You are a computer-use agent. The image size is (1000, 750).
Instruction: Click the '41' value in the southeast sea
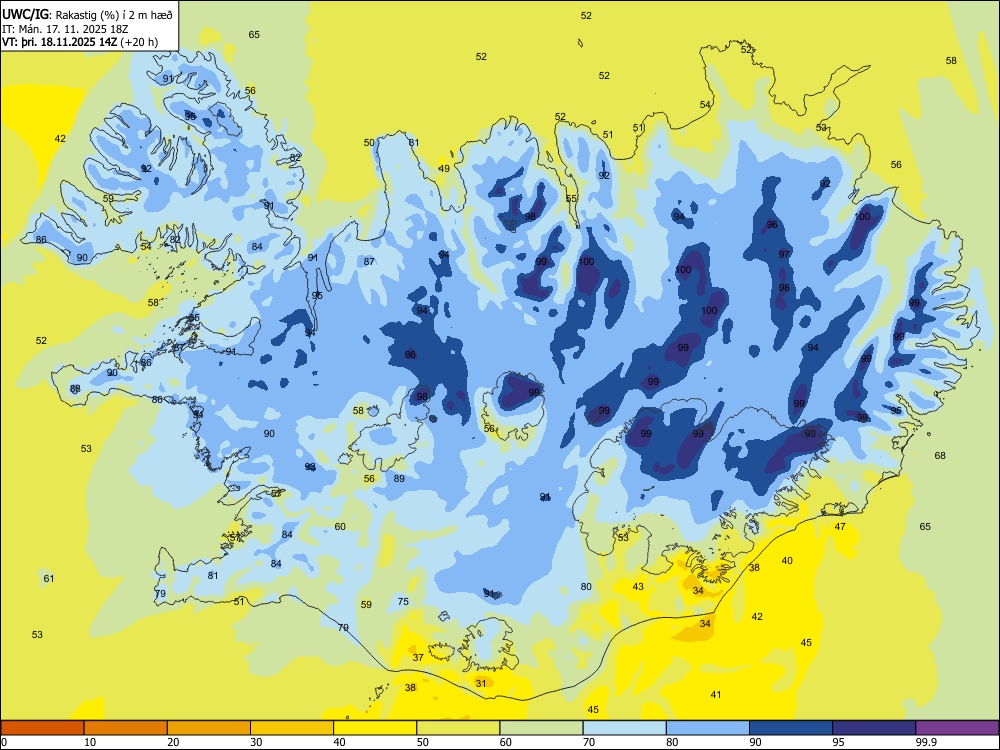(x=716, y=695)
